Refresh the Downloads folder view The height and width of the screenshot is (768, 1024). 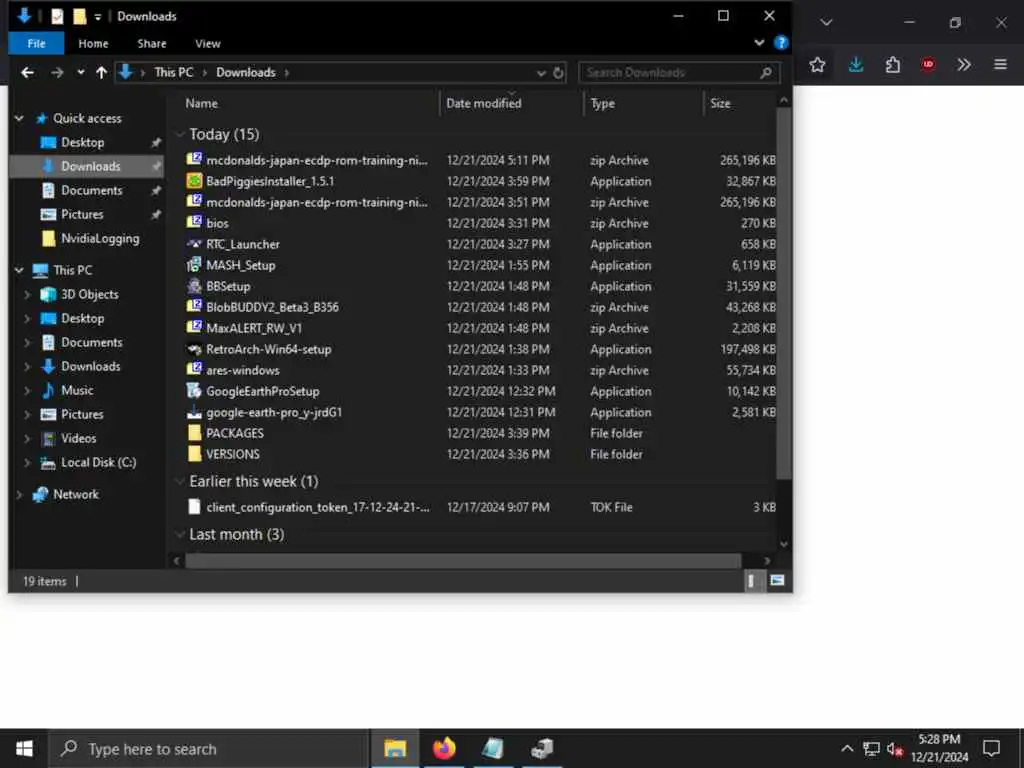[558, 72]
